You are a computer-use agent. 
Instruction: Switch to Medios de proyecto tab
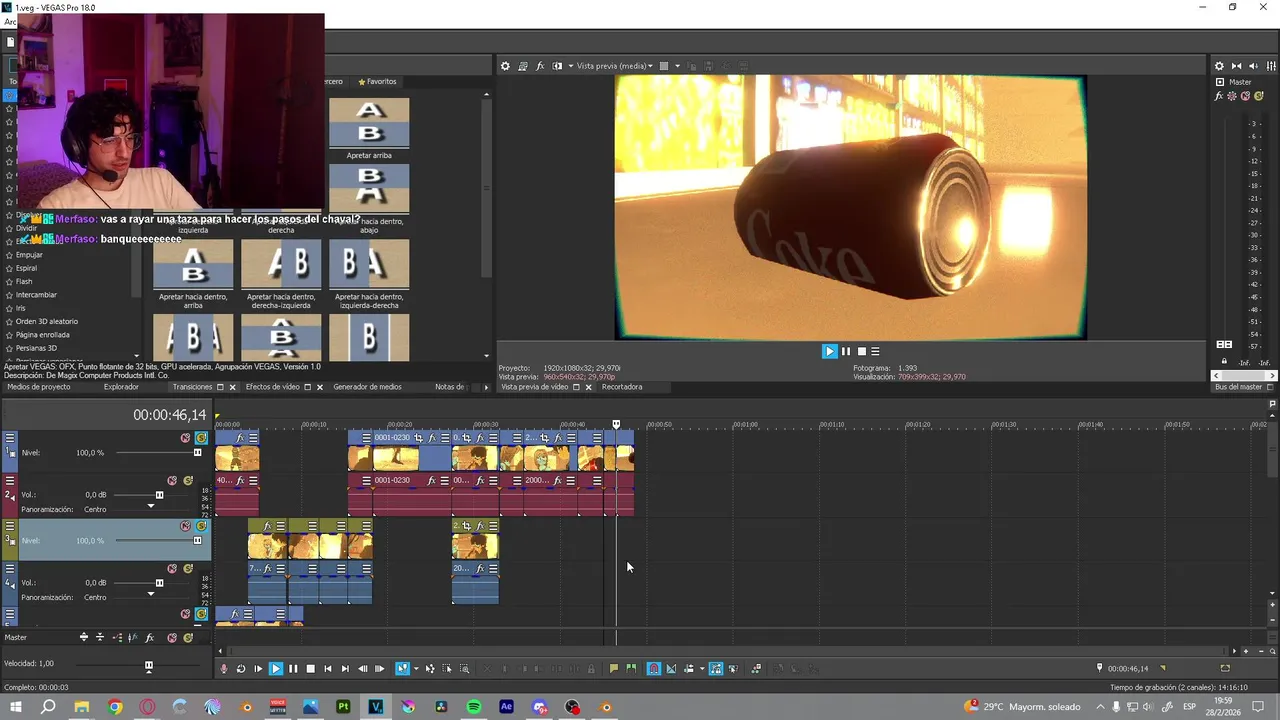click(x=39, y=387)
